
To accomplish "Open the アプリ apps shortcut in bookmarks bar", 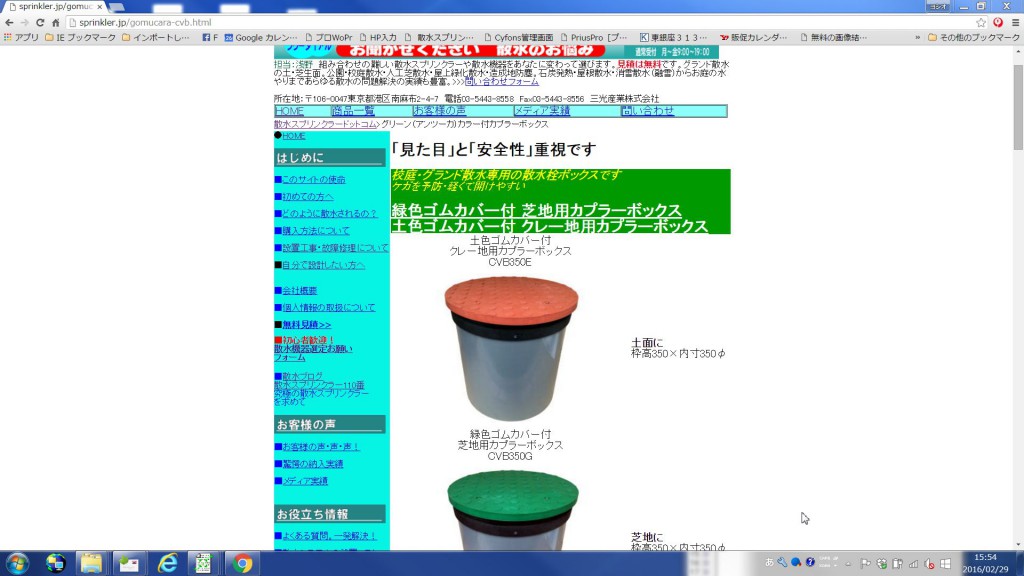I will [22, 37].
